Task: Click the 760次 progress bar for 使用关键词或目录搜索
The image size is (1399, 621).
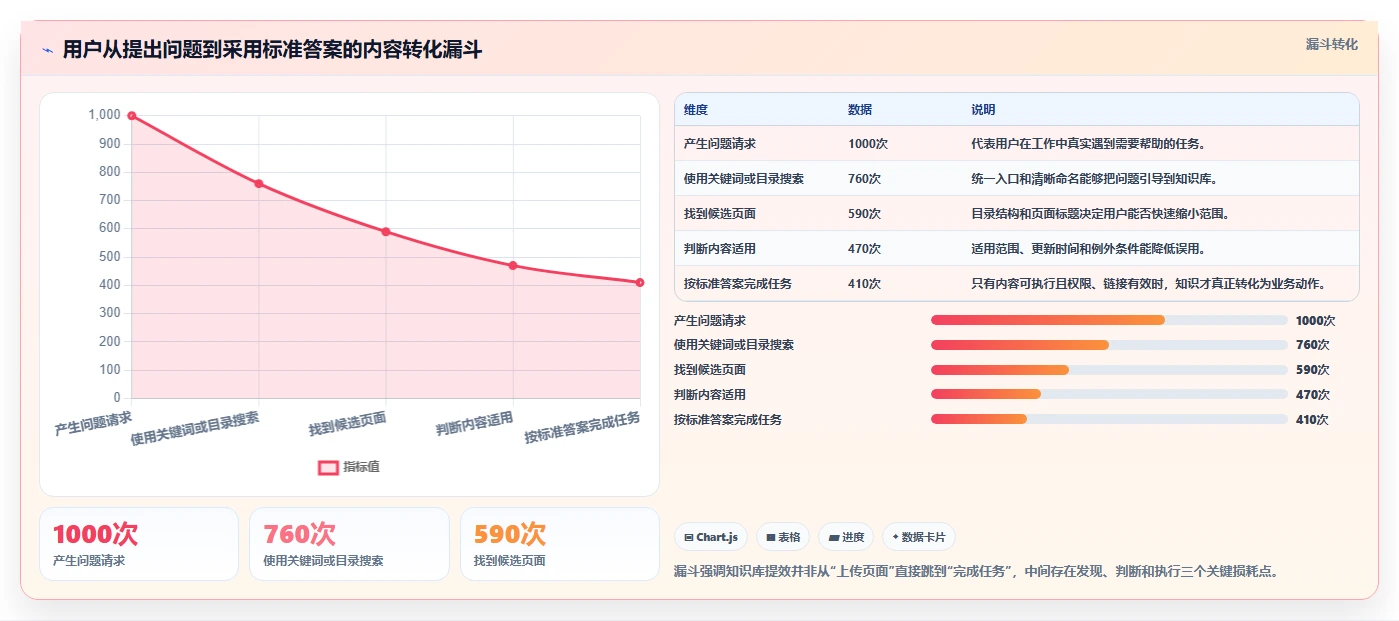Action: [x=1109, y=345]
